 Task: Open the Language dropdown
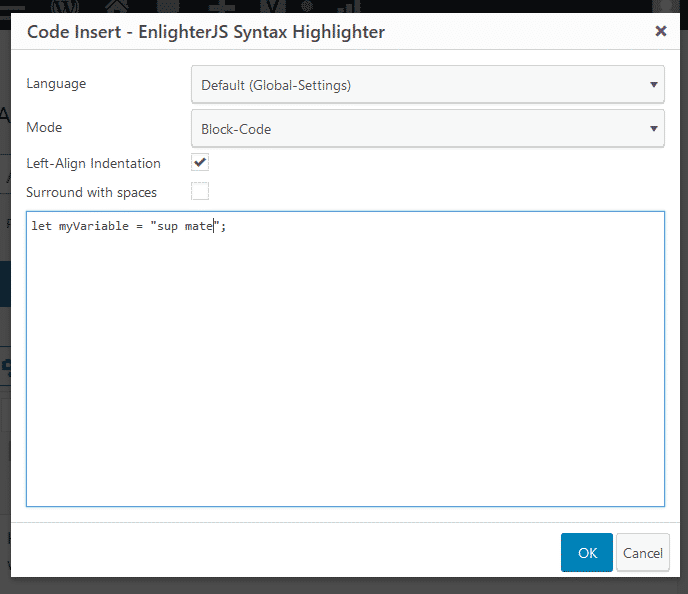(x=428, y=85)
